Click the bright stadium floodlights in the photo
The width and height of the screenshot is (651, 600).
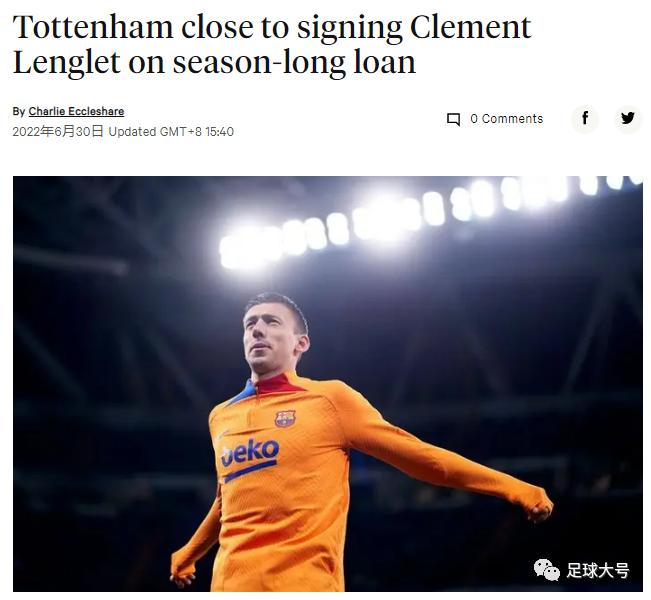pyautogui.click(x=374, y=220)
